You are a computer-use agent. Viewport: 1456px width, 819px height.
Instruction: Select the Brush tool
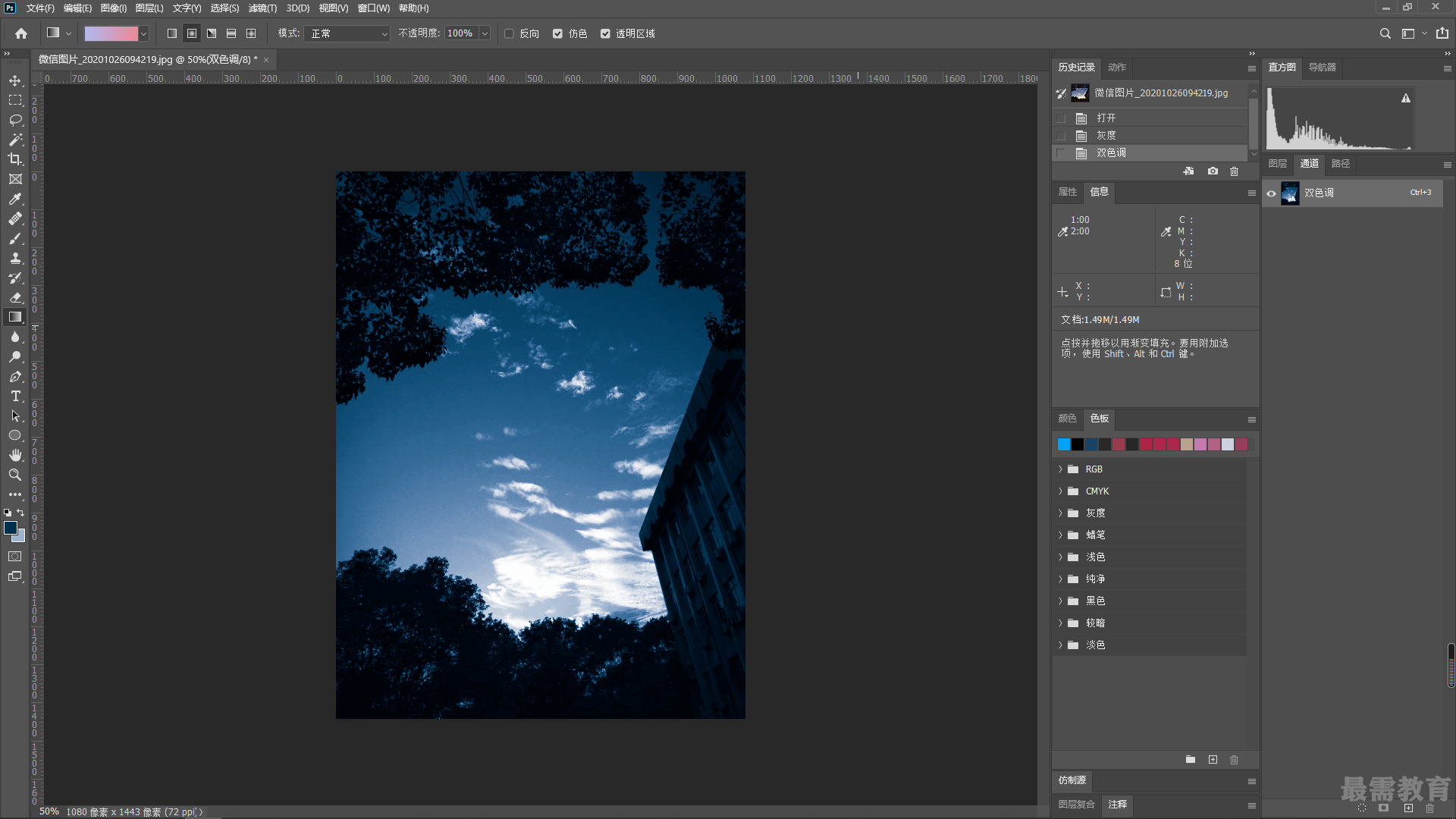[15, 238]
